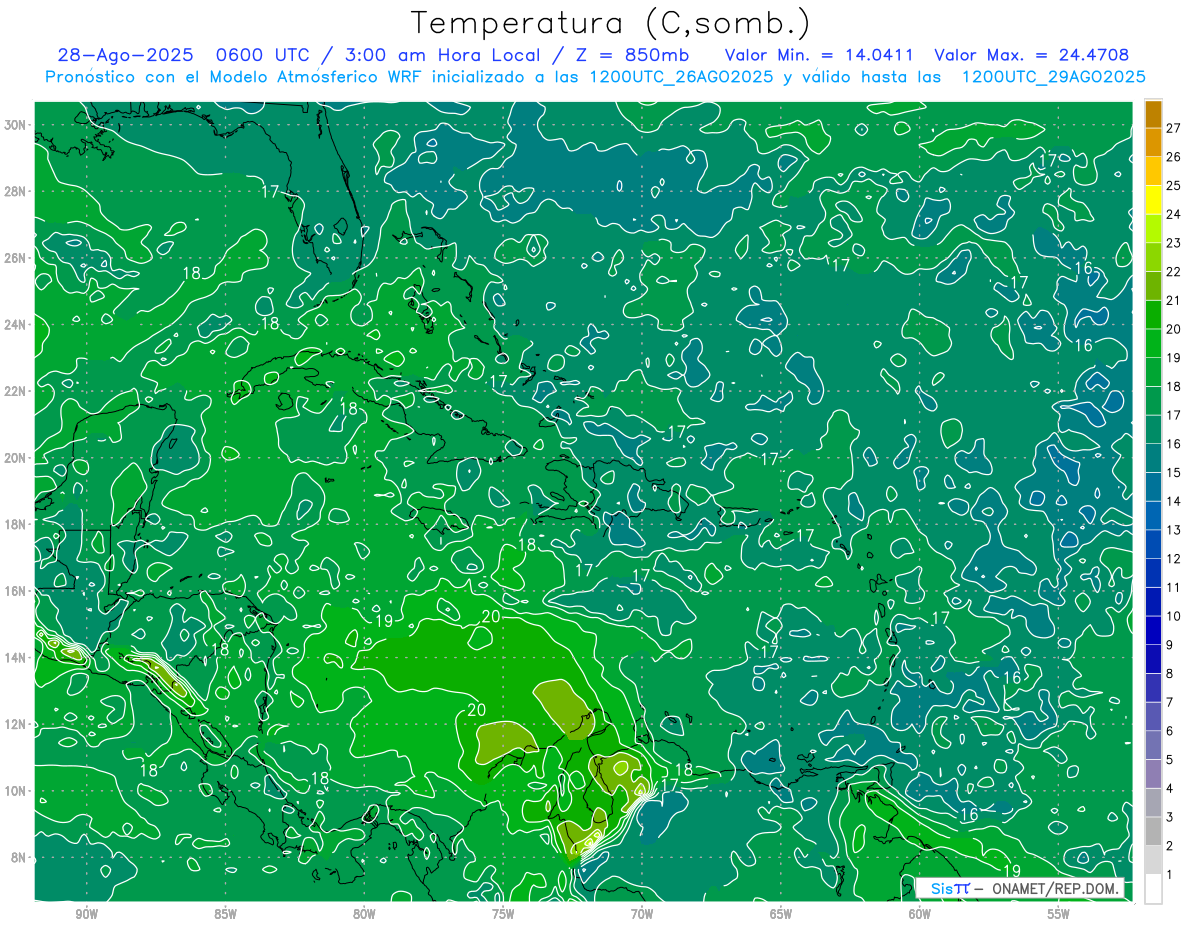Click the '70W' longitude axis label

pos(642,914)
